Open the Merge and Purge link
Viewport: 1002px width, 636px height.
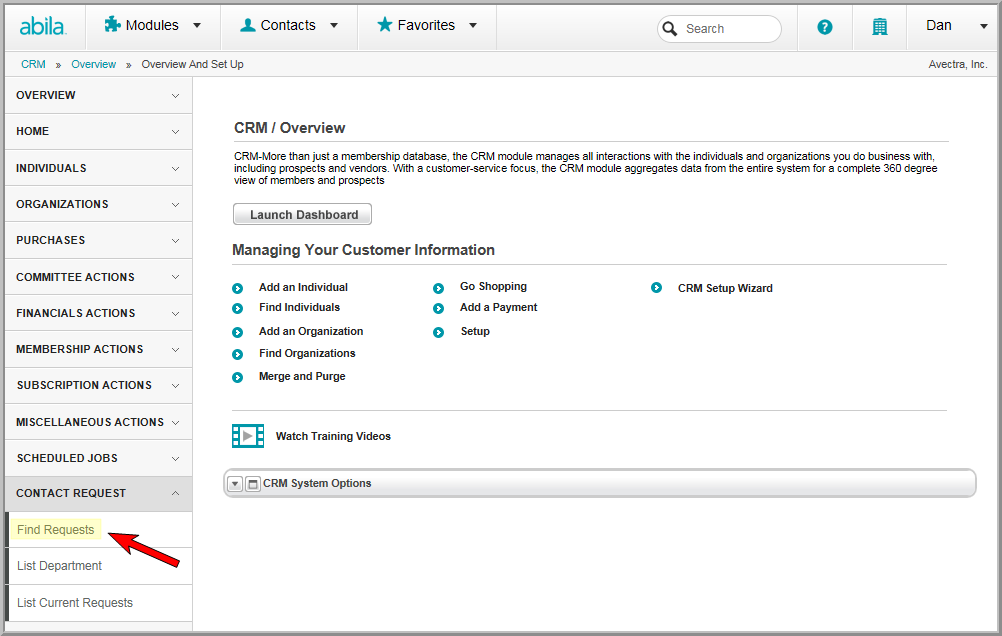(302, 376)
